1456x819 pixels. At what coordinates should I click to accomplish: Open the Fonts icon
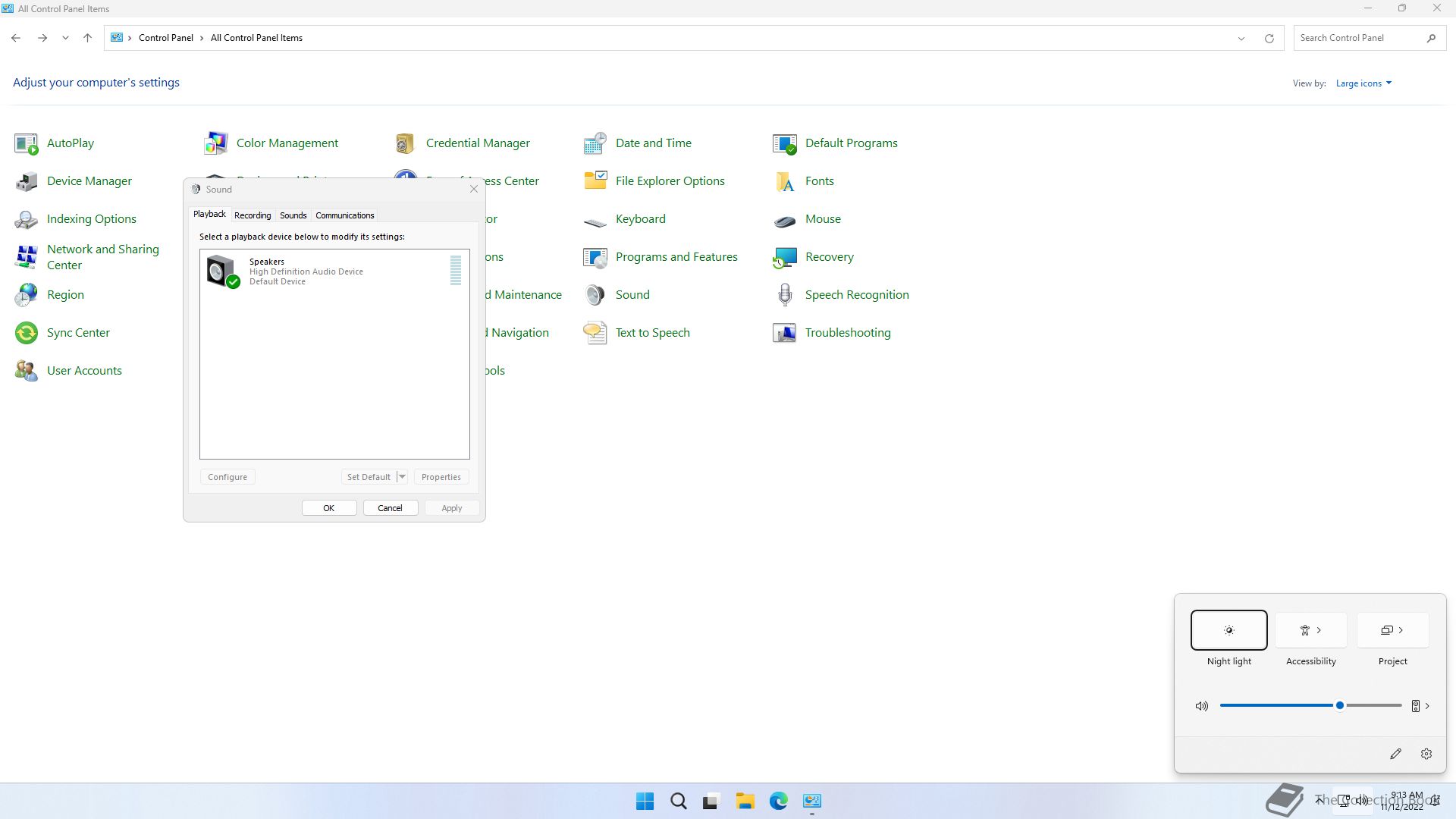pyautogui.click(x=785, y=181)
